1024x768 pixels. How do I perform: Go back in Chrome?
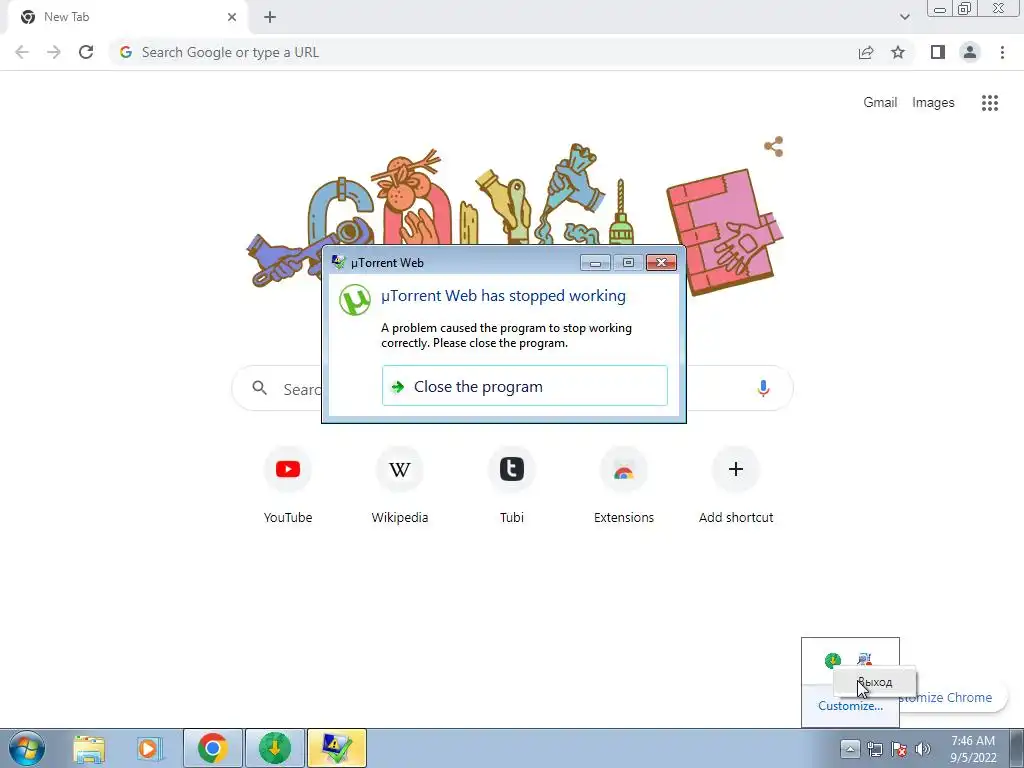(22, 52)
